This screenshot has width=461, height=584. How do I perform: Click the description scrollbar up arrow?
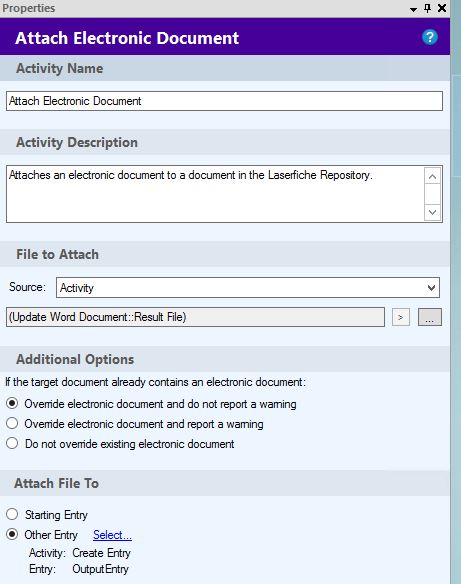pyautogui.click(x=432, y=177)
